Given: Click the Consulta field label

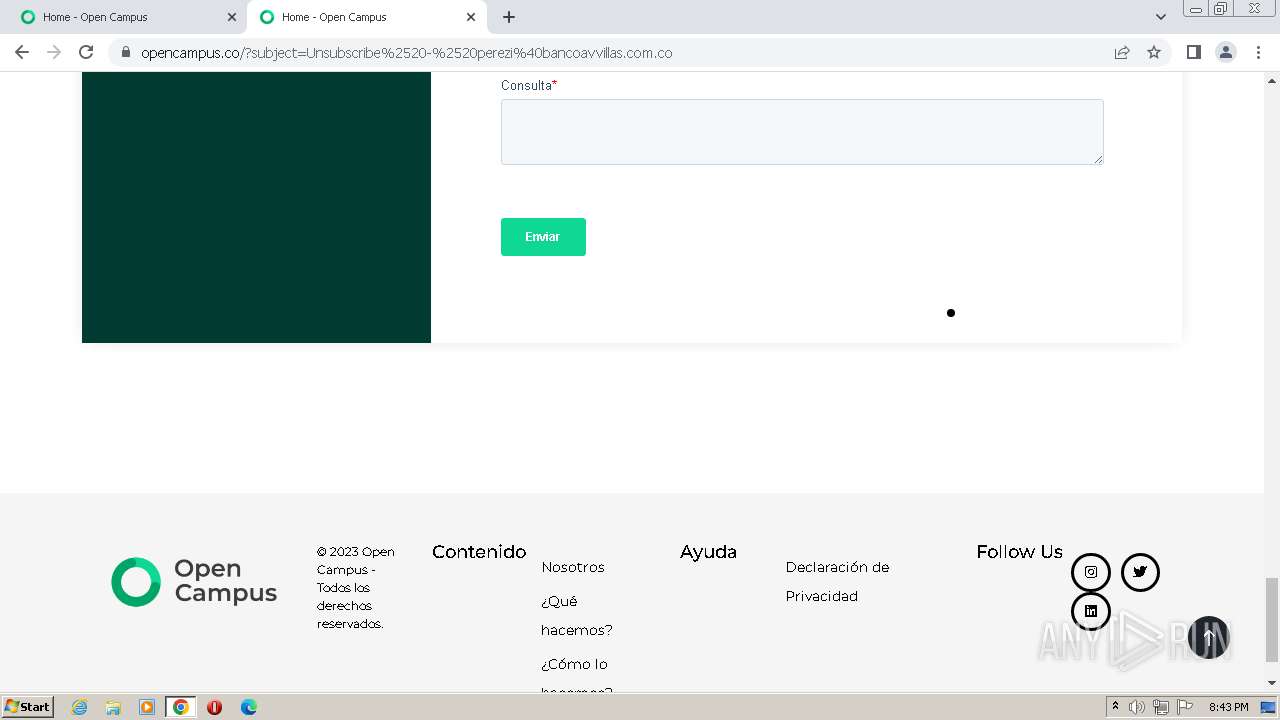Looking at the screenshot, I should click(x=529, y=85).
